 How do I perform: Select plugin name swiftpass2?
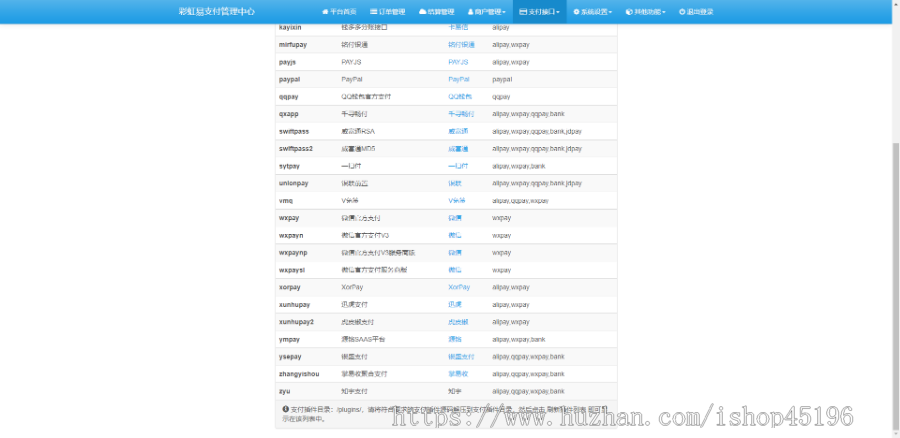(296, 149)
